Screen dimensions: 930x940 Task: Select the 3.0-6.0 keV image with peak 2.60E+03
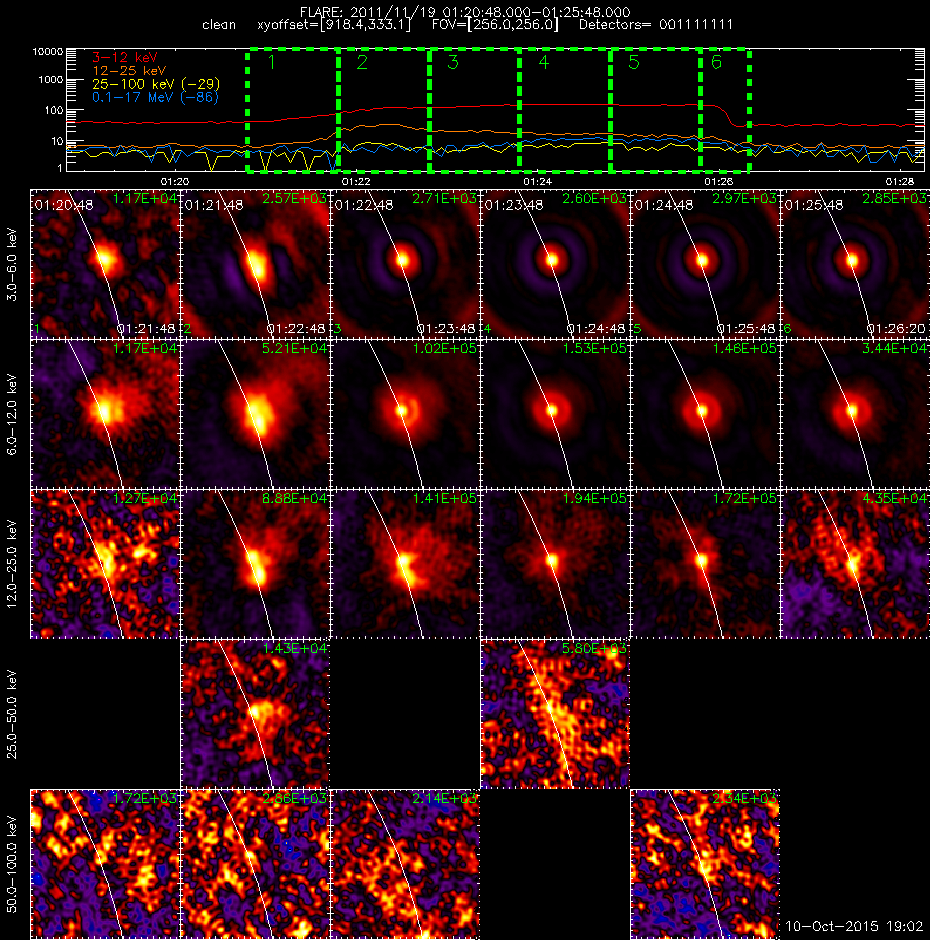tap(555, 263)
